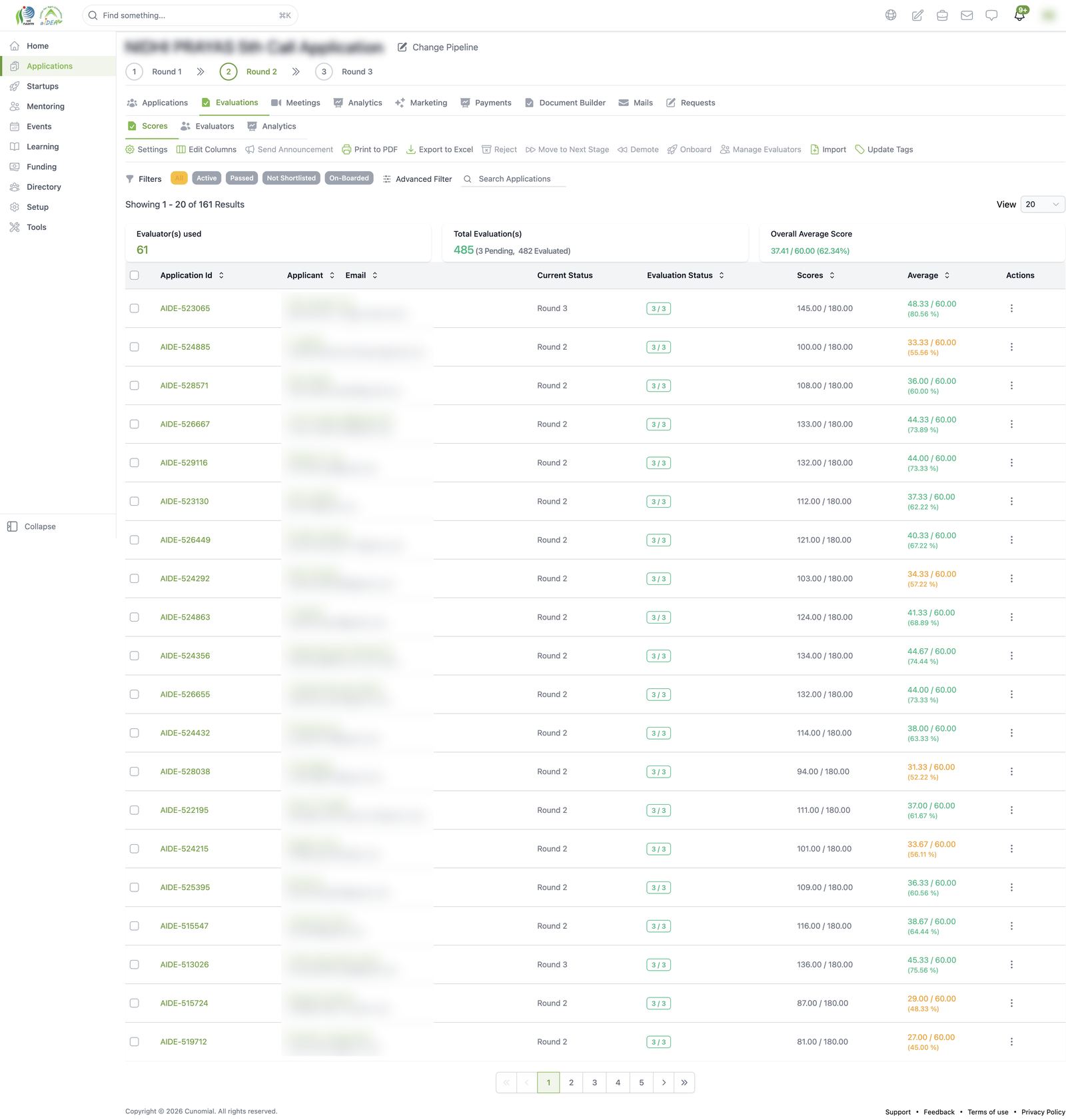Viewport: 1066px width, 1120px height.
Task: Check the box for AIDE-523065
Action: tap(135, 308)
